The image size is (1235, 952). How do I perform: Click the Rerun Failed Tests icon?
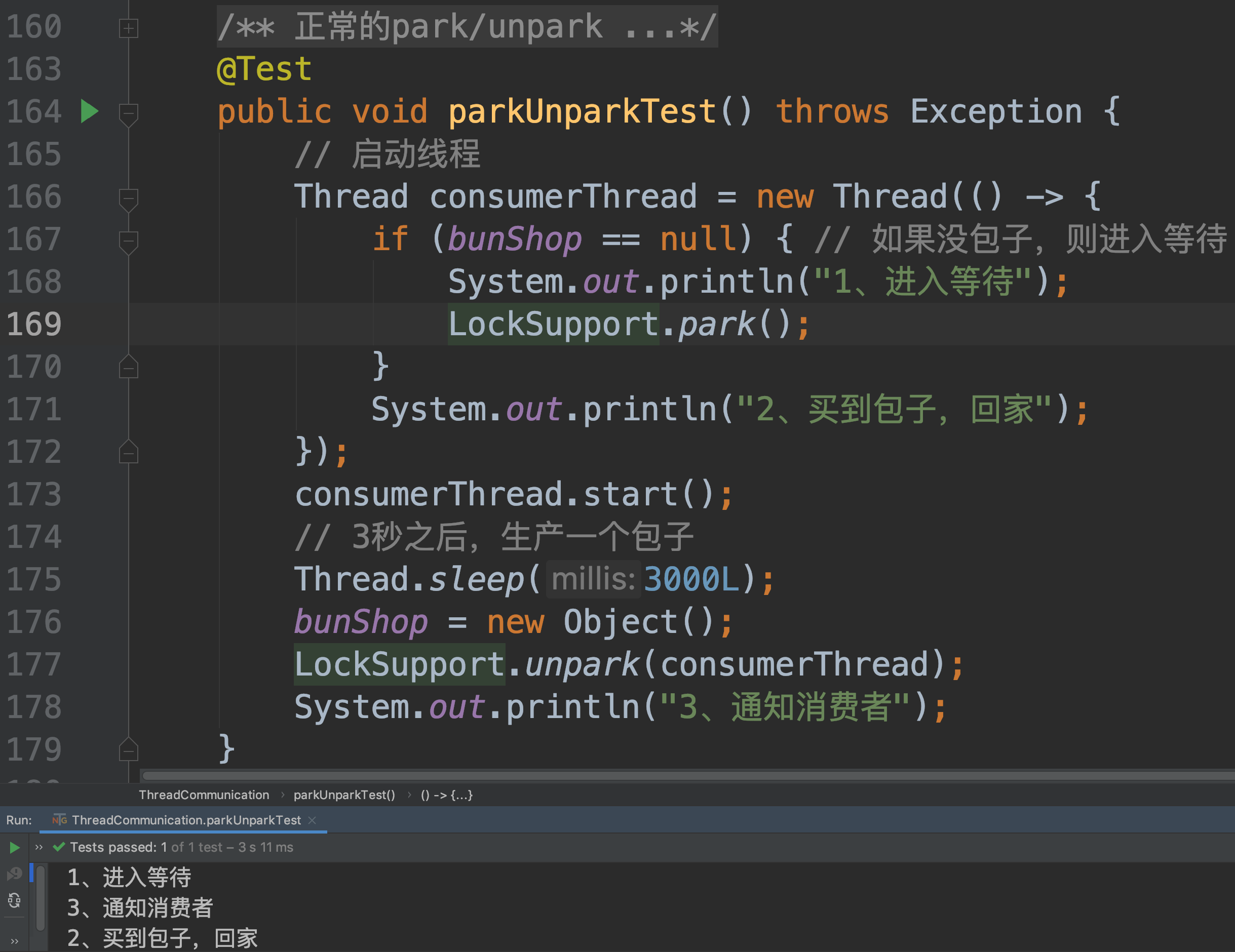coord(15,875)
